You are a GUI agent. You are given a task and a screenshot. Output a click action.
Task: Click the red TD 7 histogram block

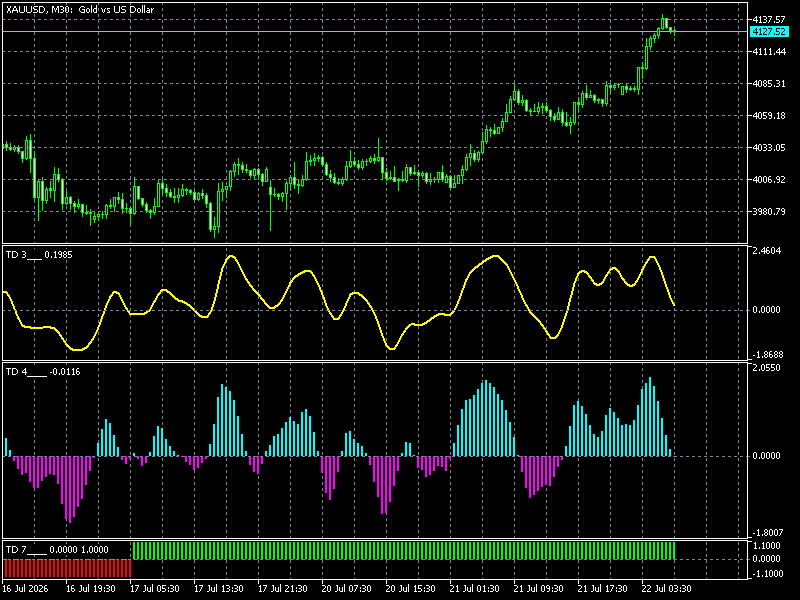point(67,568)
